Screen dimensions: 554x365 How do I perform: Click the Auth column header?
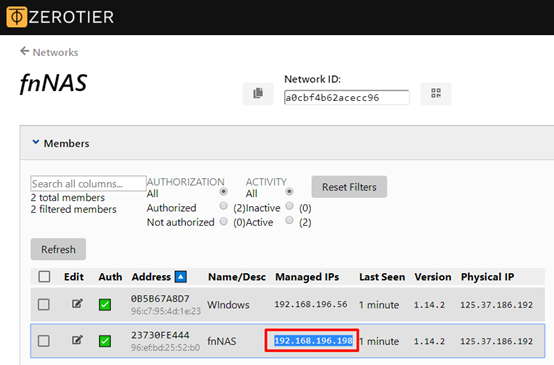pyautogui.click(x=110, y=277)
